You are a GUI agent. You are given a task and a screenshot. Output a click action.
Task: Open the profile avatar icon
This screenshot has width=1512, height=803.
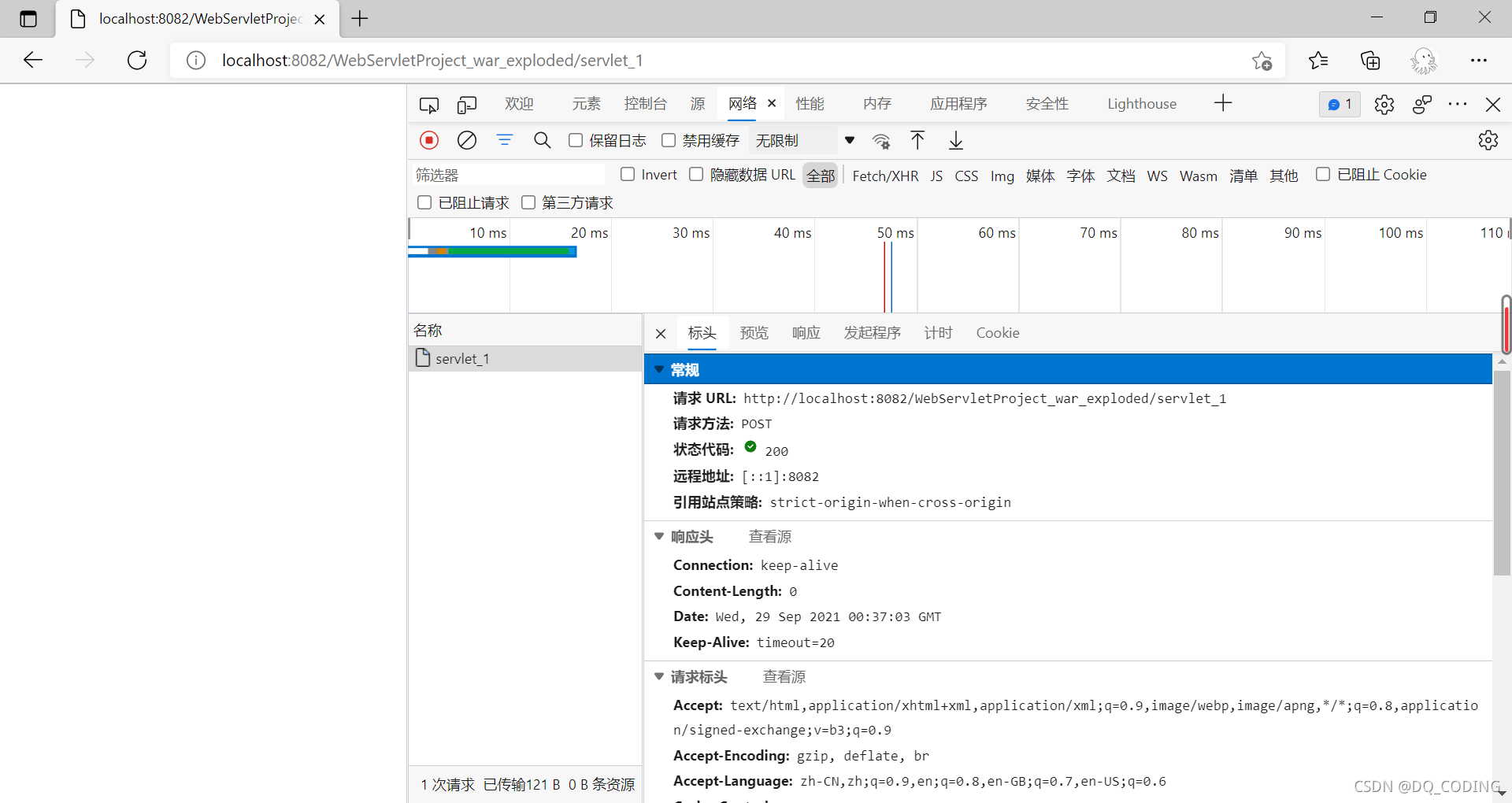click(1424, 61)
